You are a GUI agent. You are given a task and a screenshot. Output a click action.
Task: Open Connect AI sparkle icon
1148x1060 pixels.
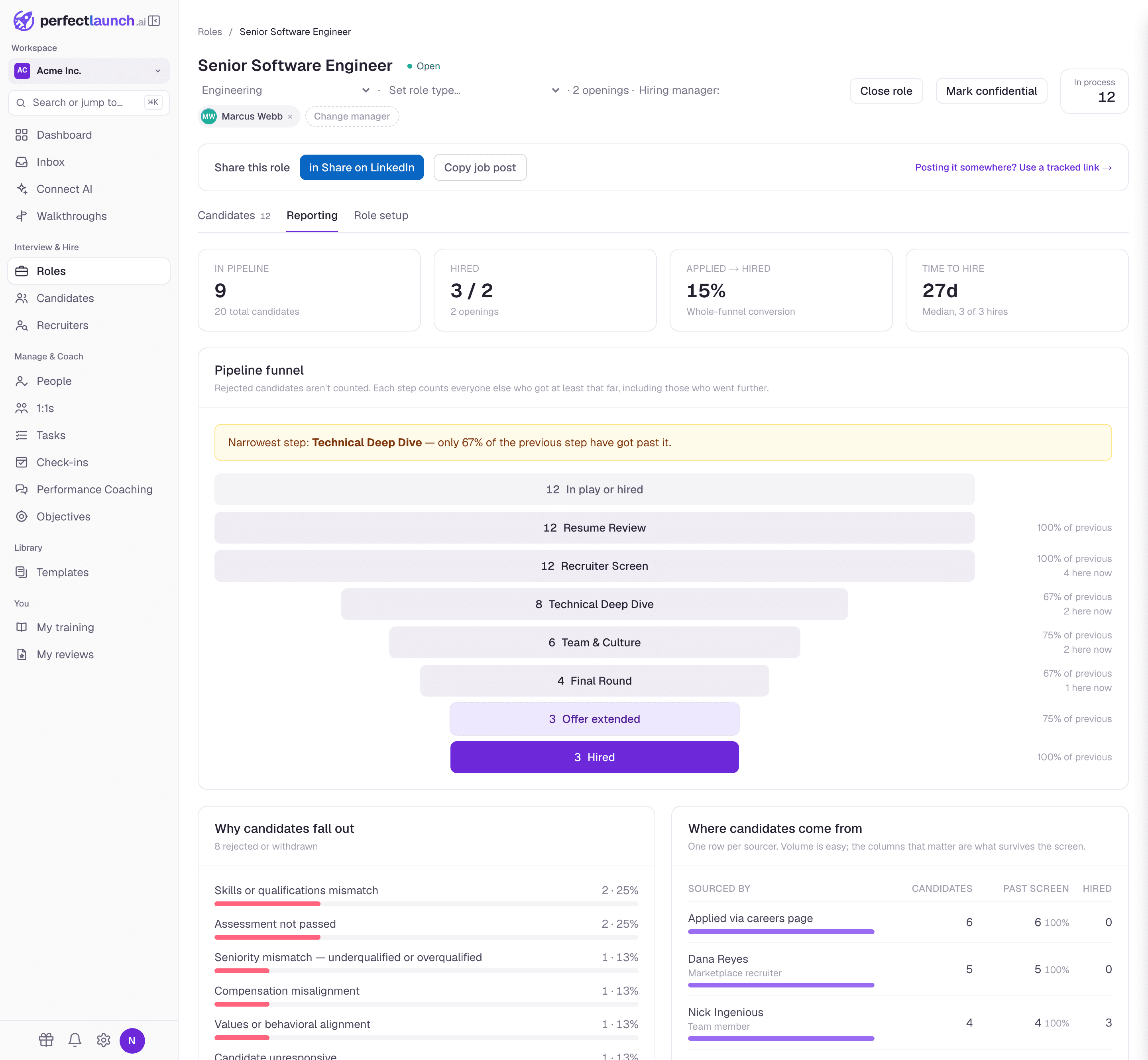pos(22,189)
